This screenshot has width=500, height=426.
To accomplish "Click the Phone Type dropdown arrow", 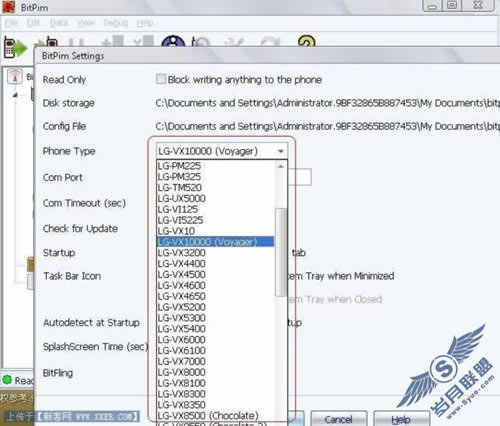I will point(281,151).
